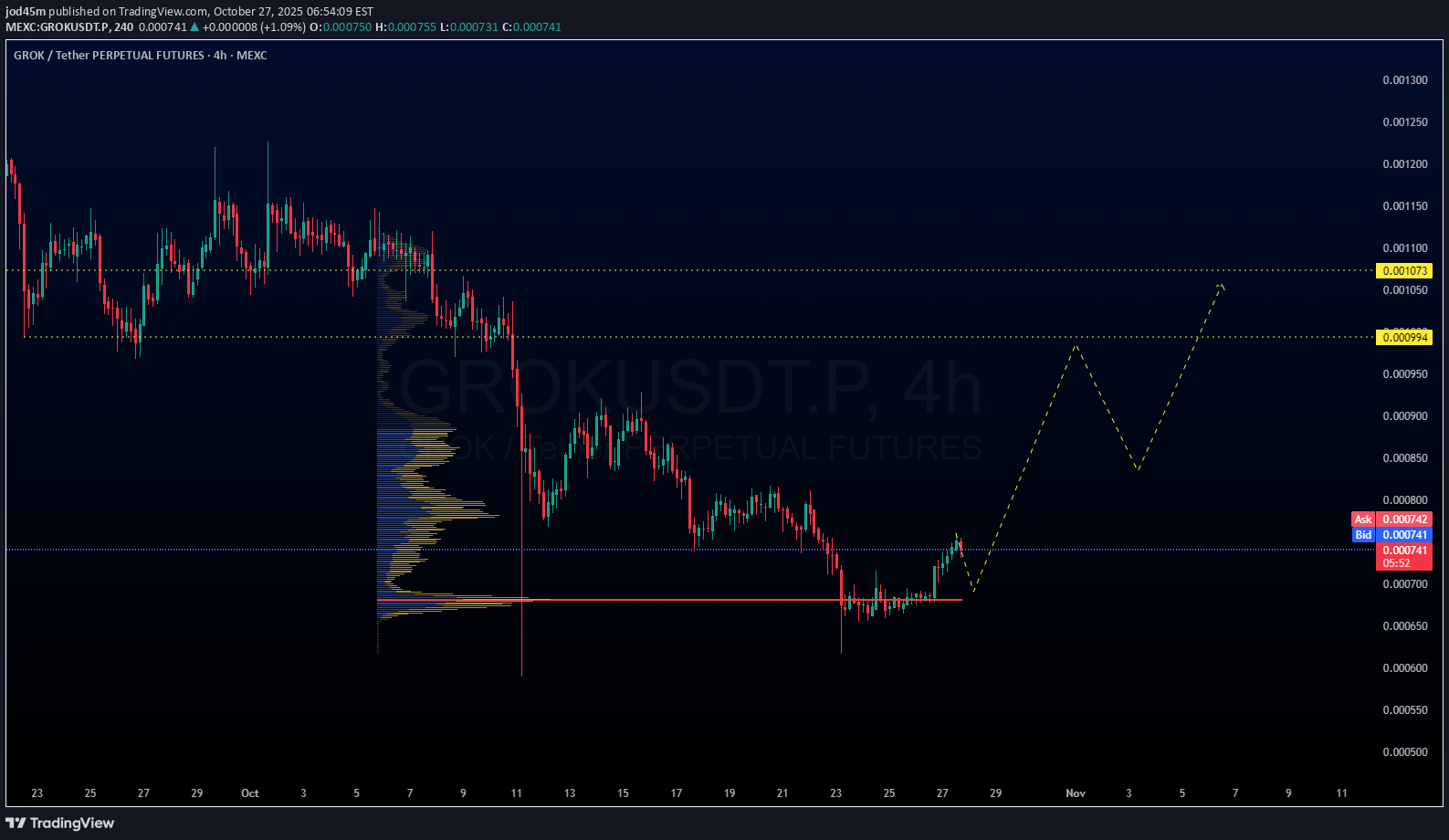Click the GROK / Tether PERPETUAL FUTURES title
1449x840 pixels.
coord(109,56)
